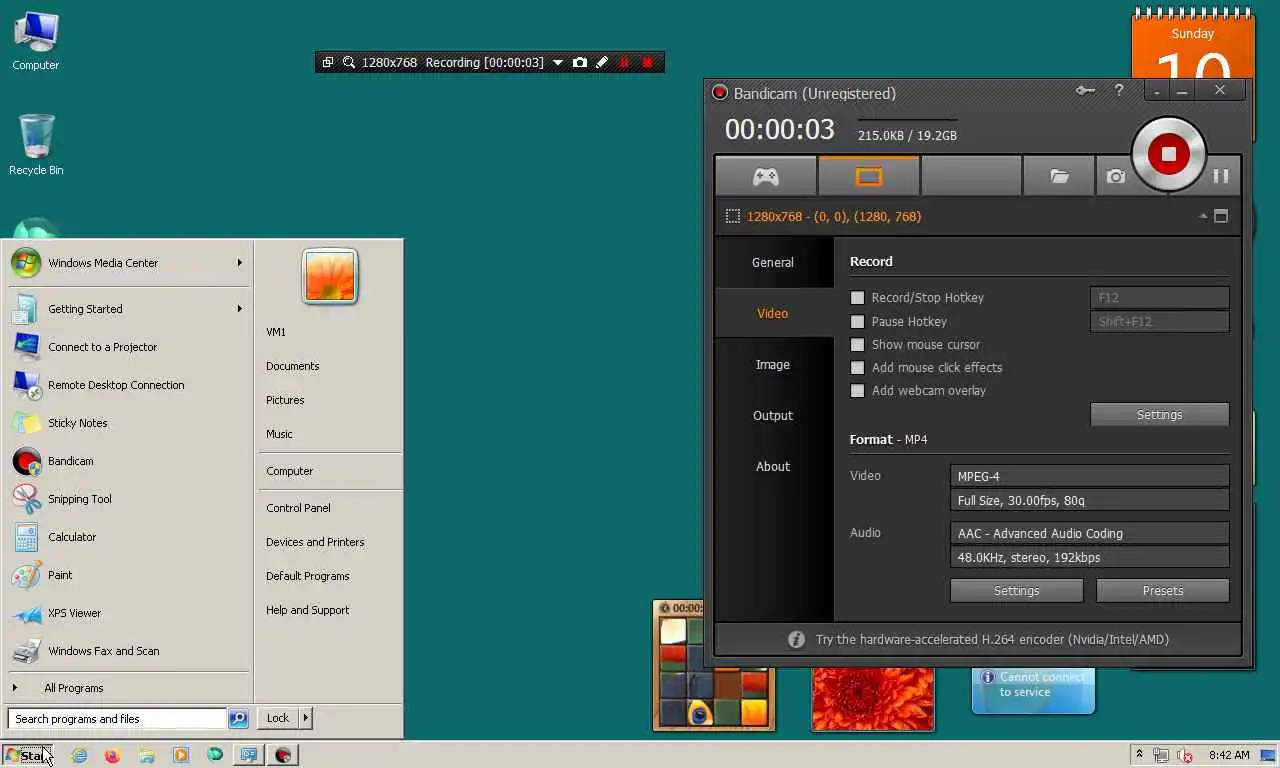Enable Record/Stop Hotkey checkbox
The height and width of the screenshot is (768, 1280).
pos(857,298)
